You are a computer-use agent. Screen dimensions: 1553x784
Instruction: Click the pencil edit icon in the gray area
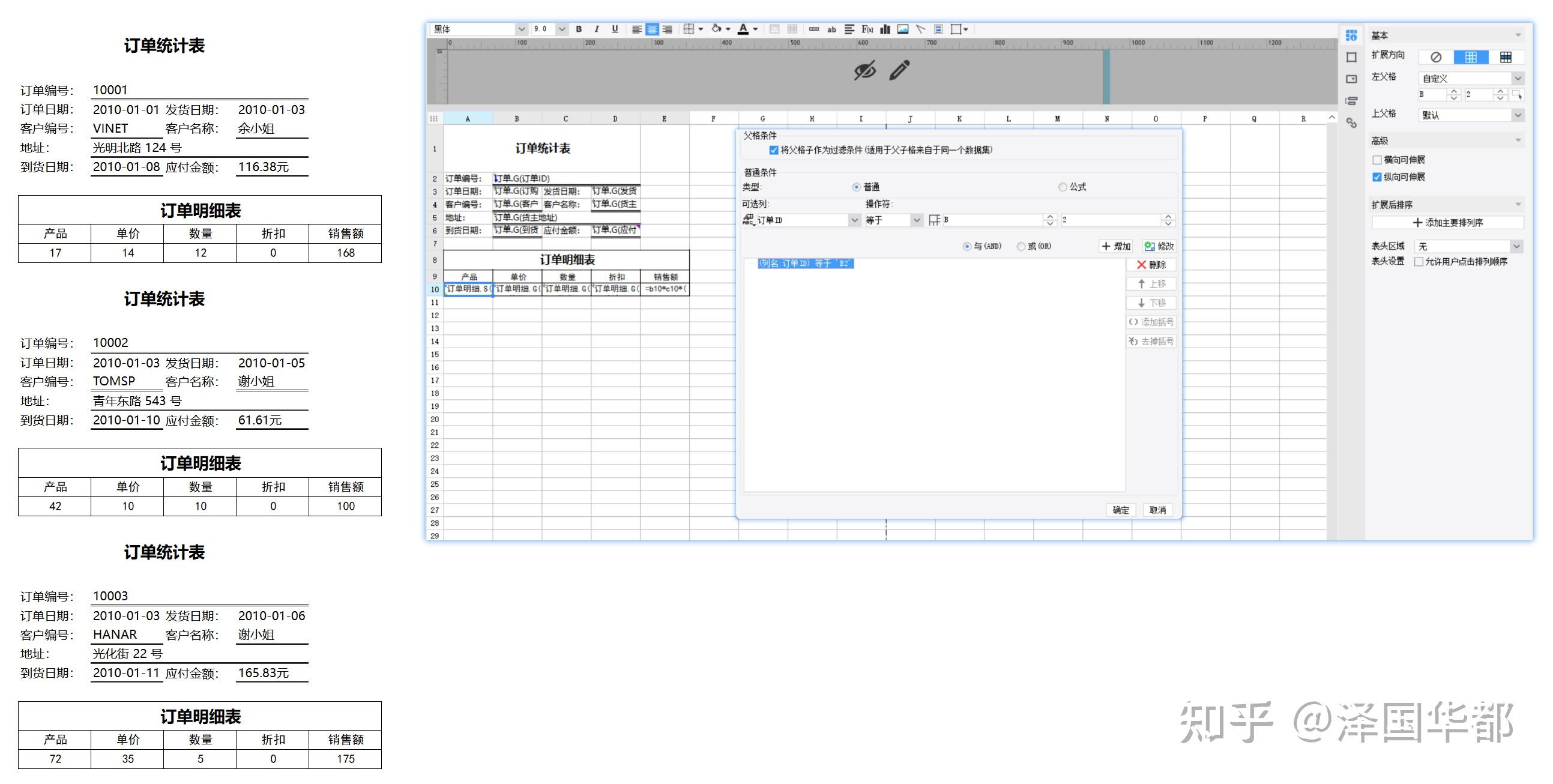[x=899, y=71]
